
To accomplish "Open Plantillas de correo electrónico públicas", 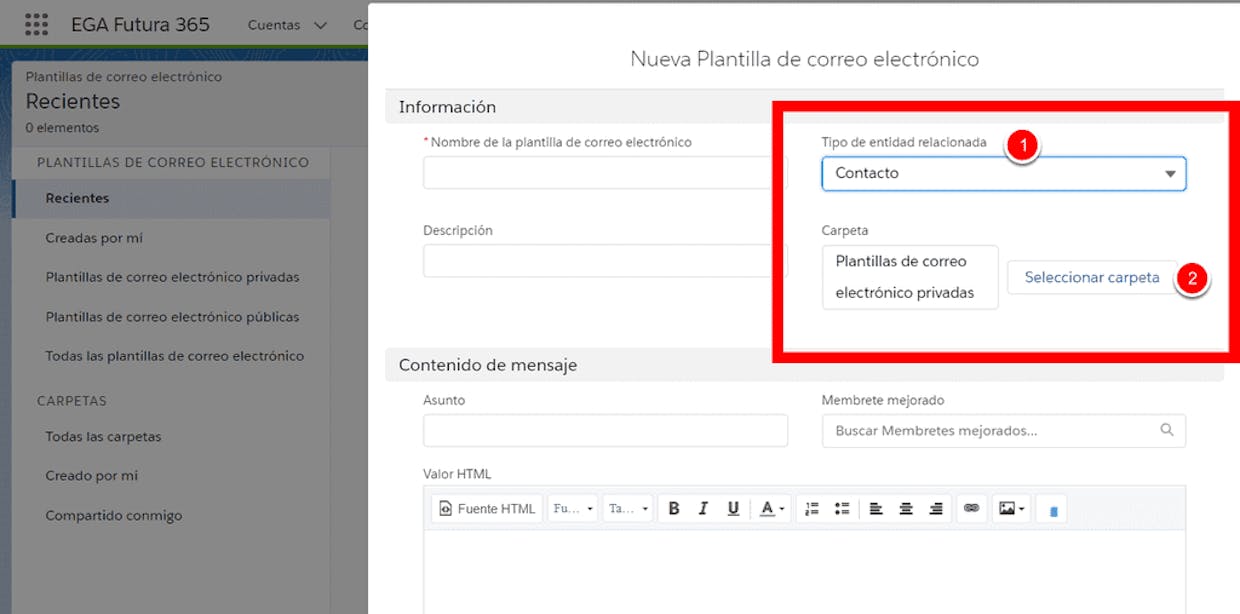I will (171, 317).
